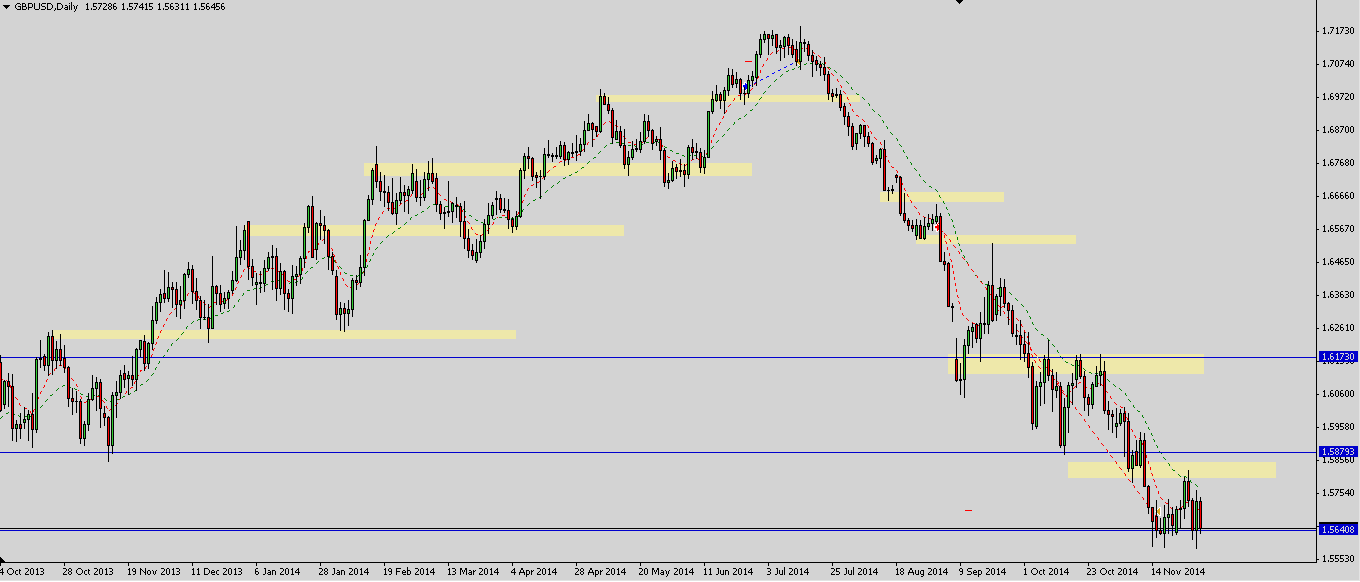Screen dimensions: 1360x582
Task: Click the 28 Jan 2014 date label
Action: [344, 572]
